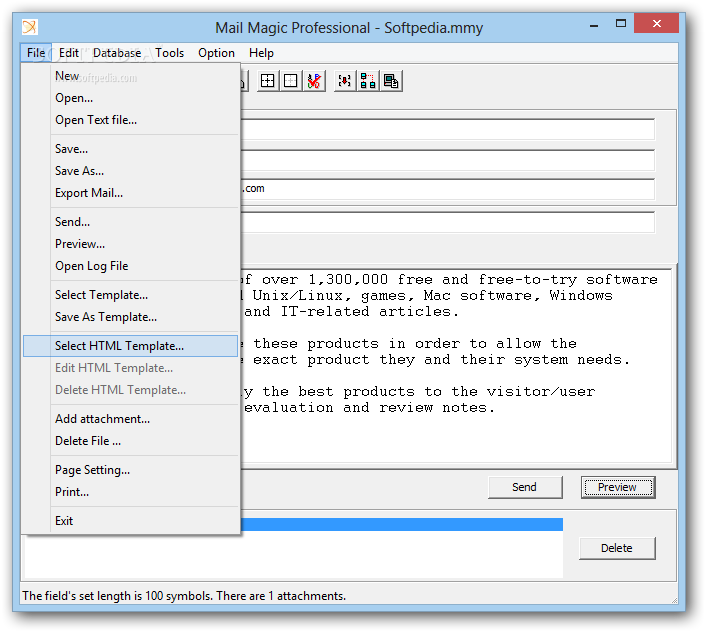Click the second empty header input field

click(448, 160)
